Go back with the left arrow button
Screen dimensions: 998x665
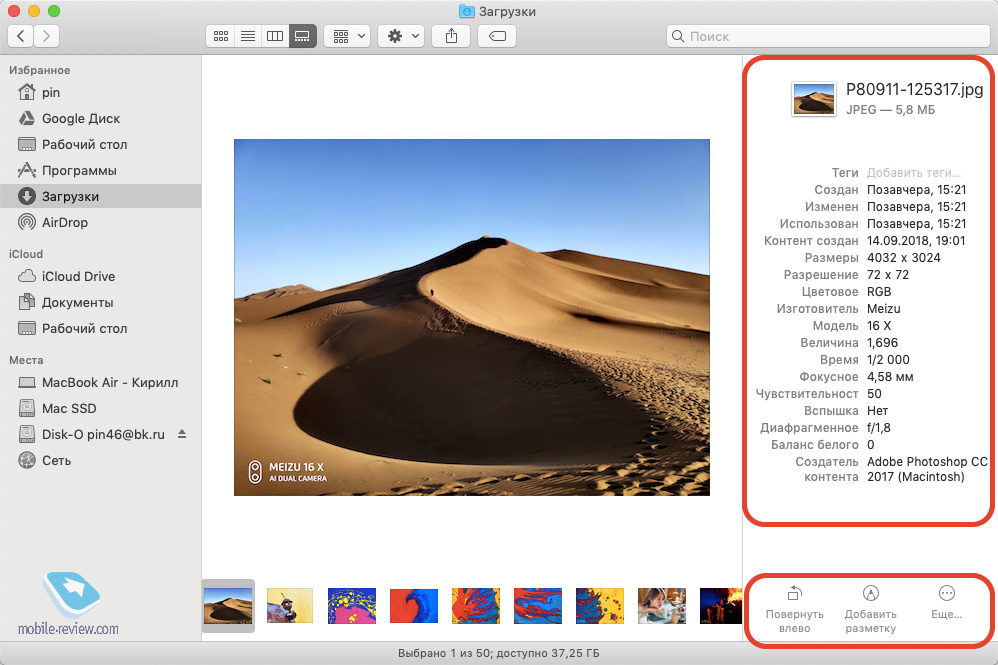tap(21, 36)
